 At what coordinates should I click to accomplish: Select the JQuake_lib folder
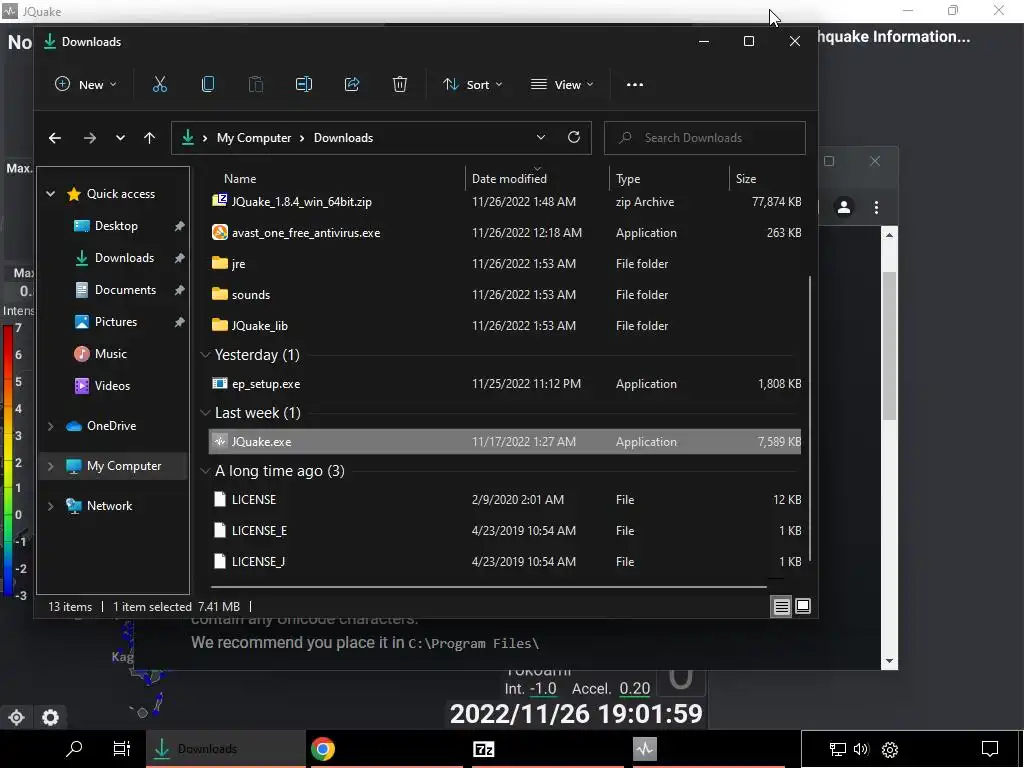(x=505, y=325)
